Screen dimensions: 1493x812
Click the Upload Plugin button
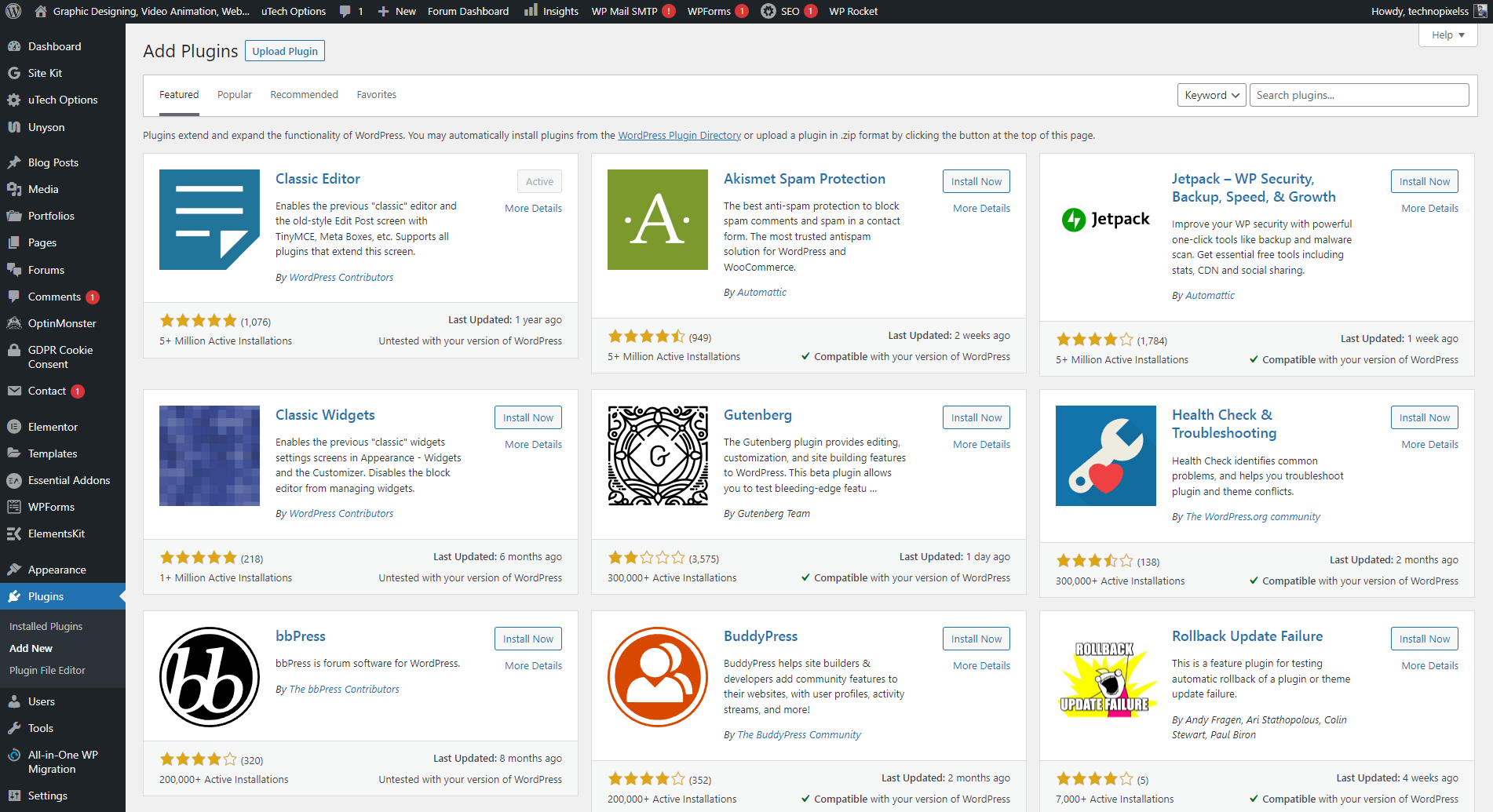click(285, 51)
